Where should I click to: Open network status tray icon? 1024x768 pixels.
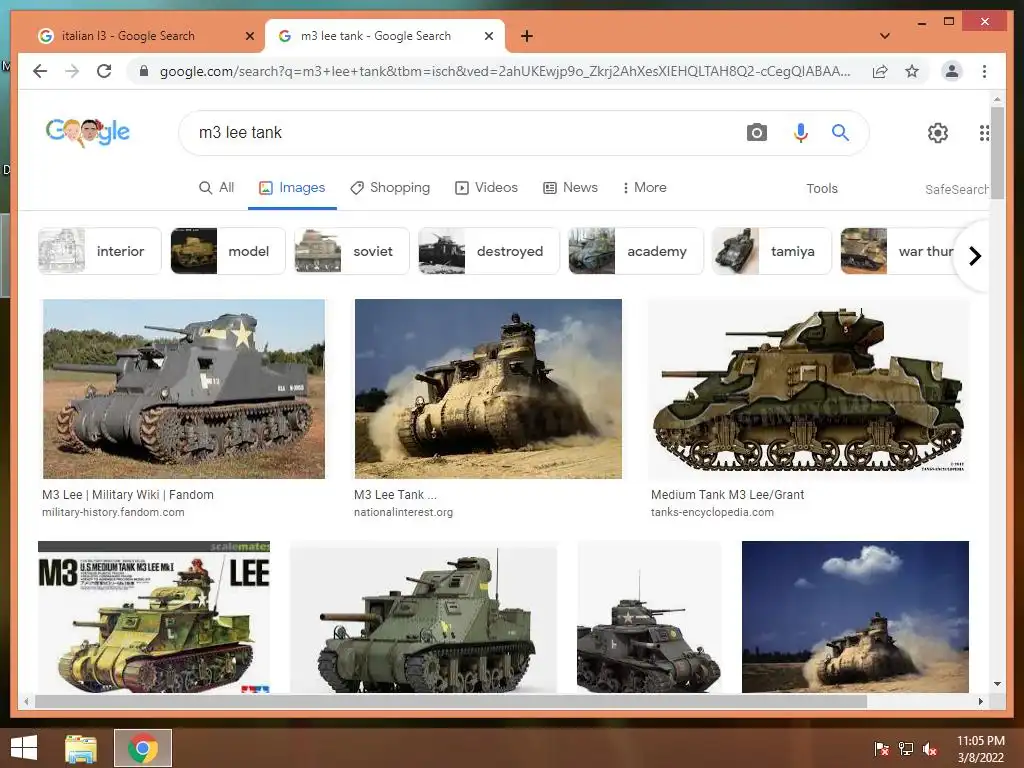906,749
